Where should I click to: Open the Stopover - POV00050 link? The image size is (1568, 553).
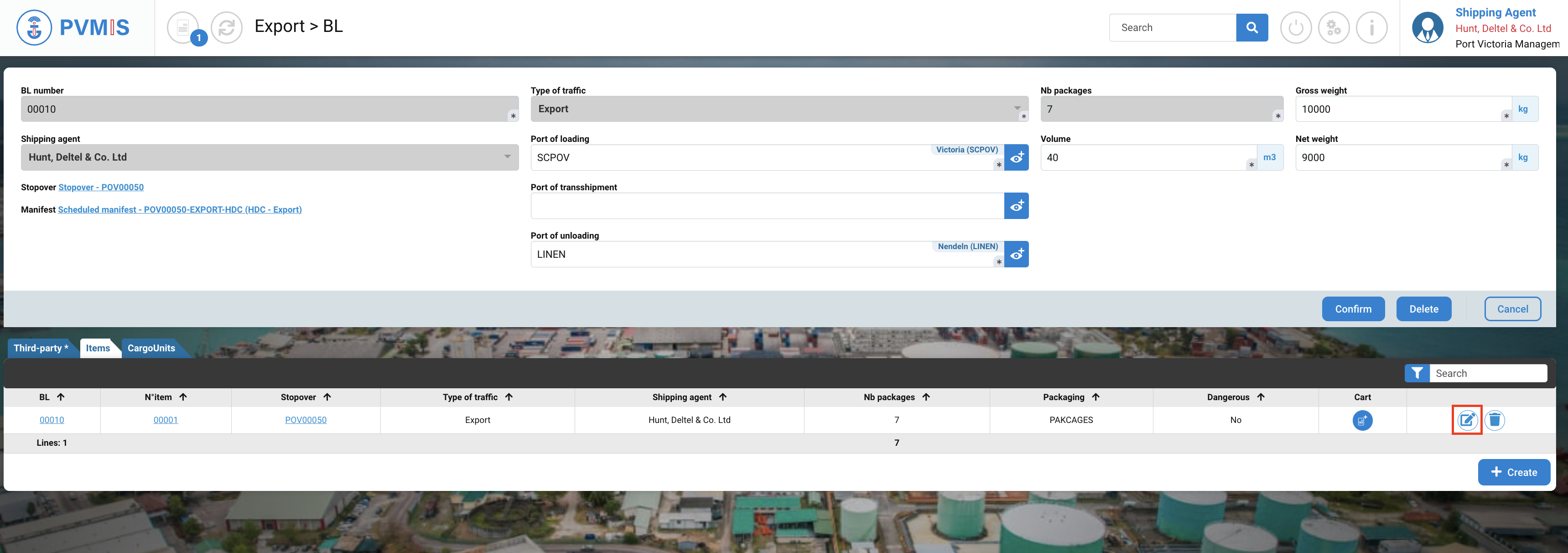101,187
